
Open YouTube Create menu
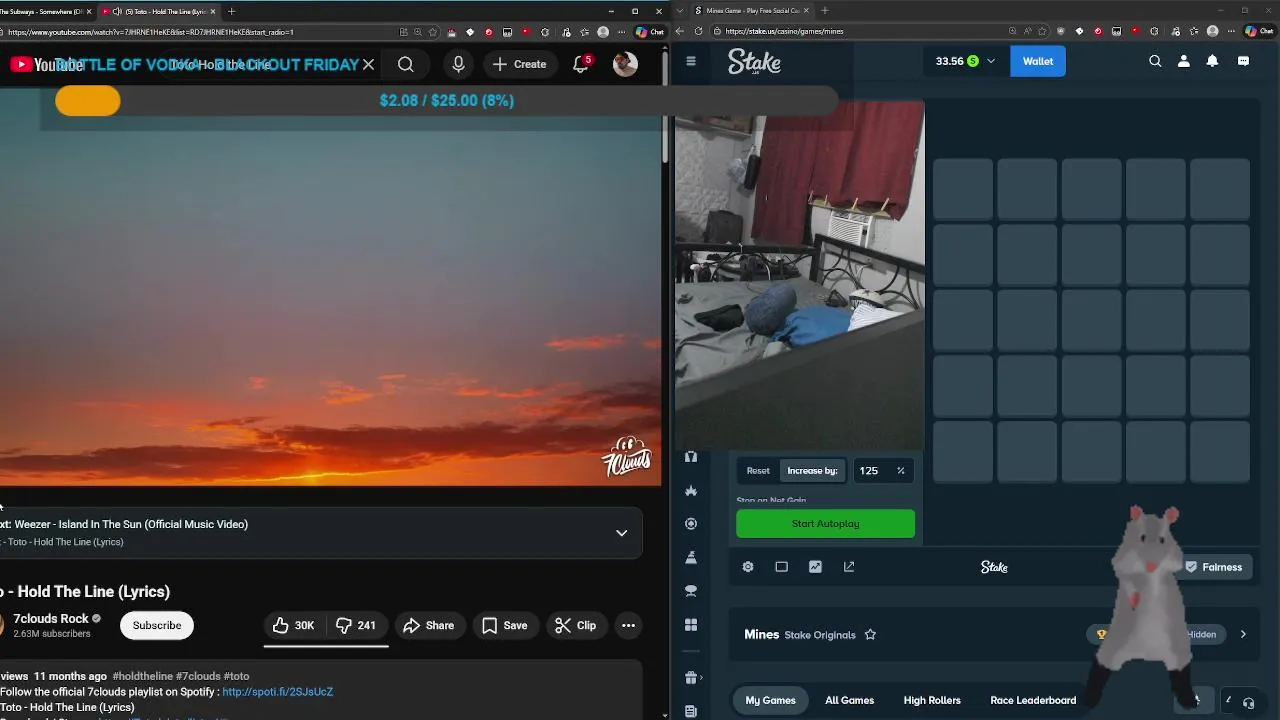(519, 64)
